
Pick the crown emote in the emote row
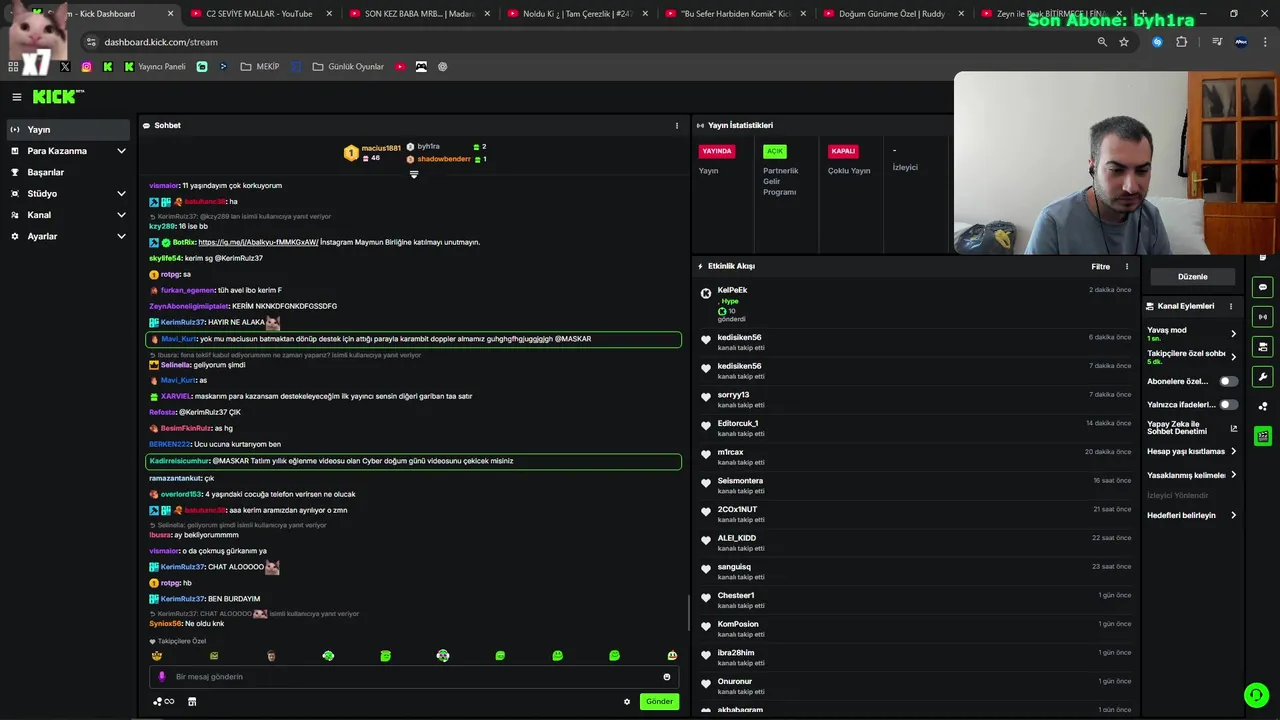click(157, 656)
